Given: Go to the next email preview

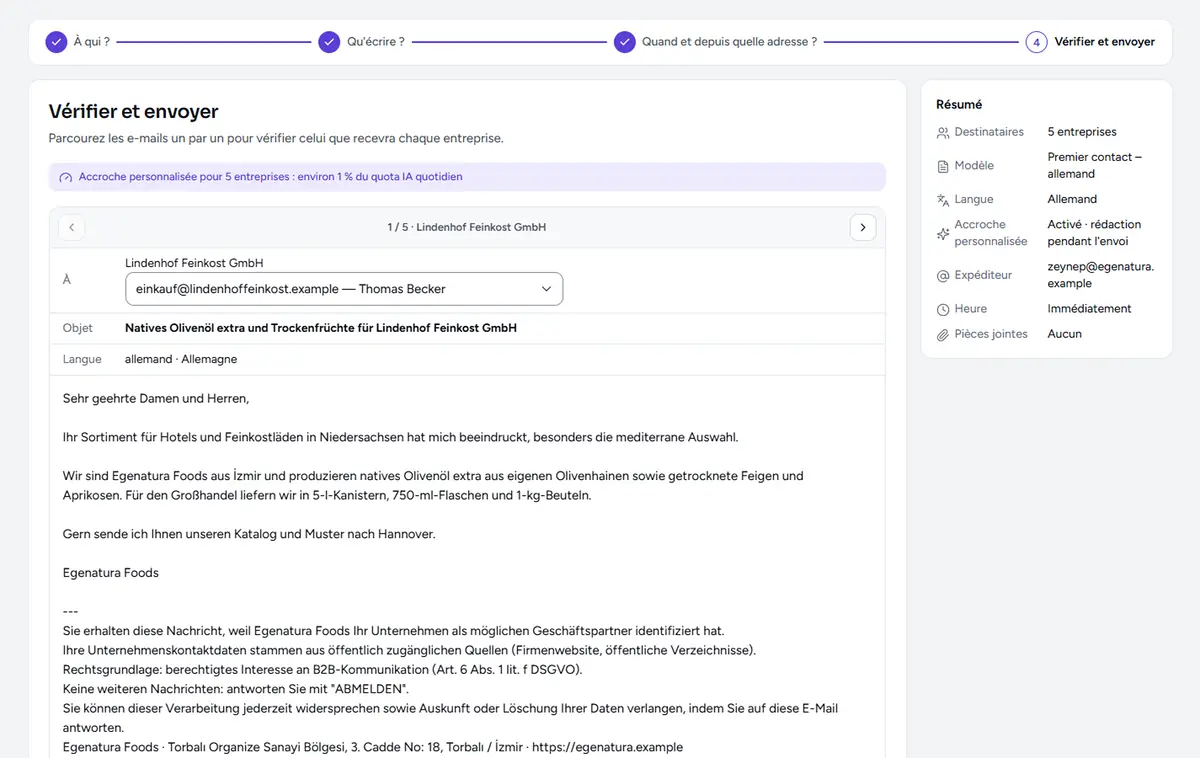Looking at the screenshot, I should [863, 227].
